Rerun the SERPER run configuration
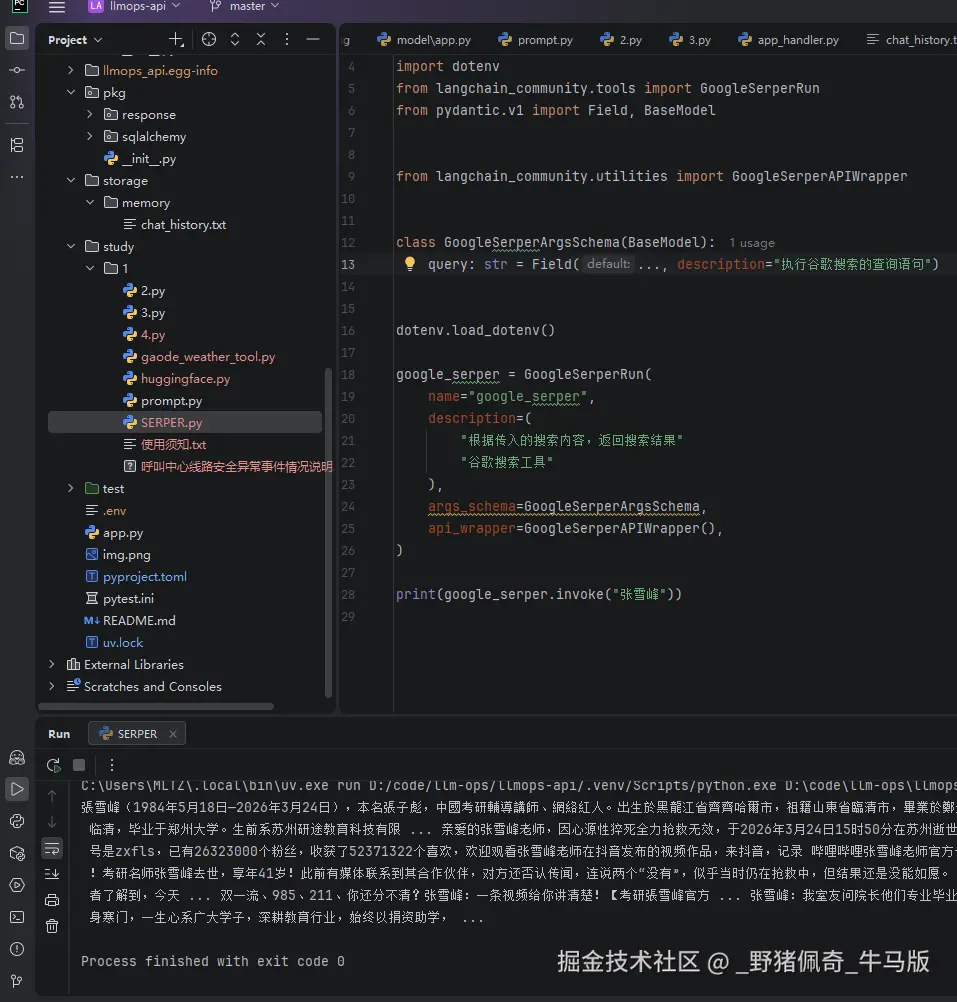 pos(53,765)
